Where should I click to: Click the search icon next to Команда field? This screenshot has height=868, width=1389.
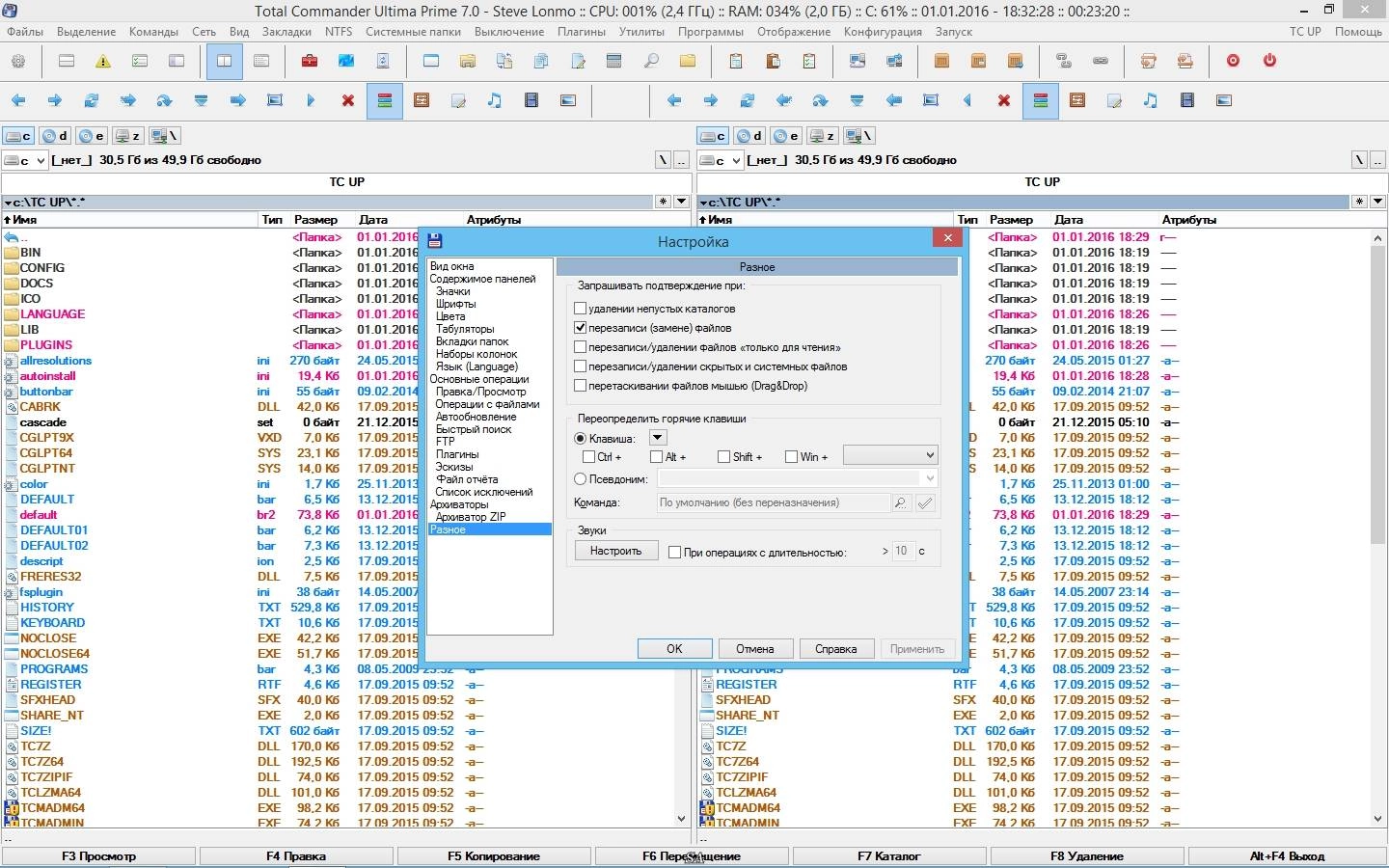pyautogui.click(x=900, y=502)
